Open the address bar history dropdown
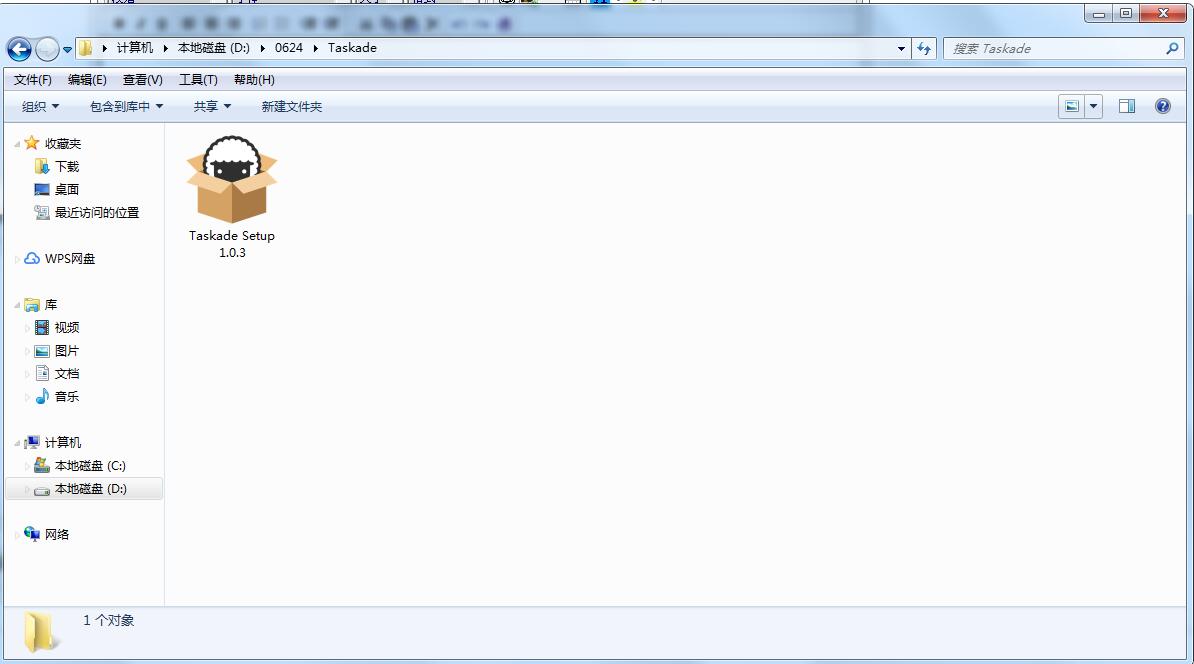 click(x=902, y=48)
